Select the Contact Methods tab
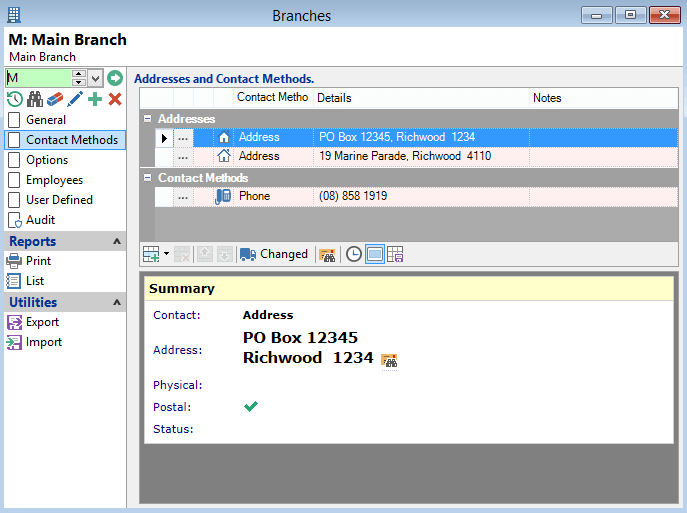Image resolution: width=687 pixels, height=513 pixels. click(x=65, y=140)
